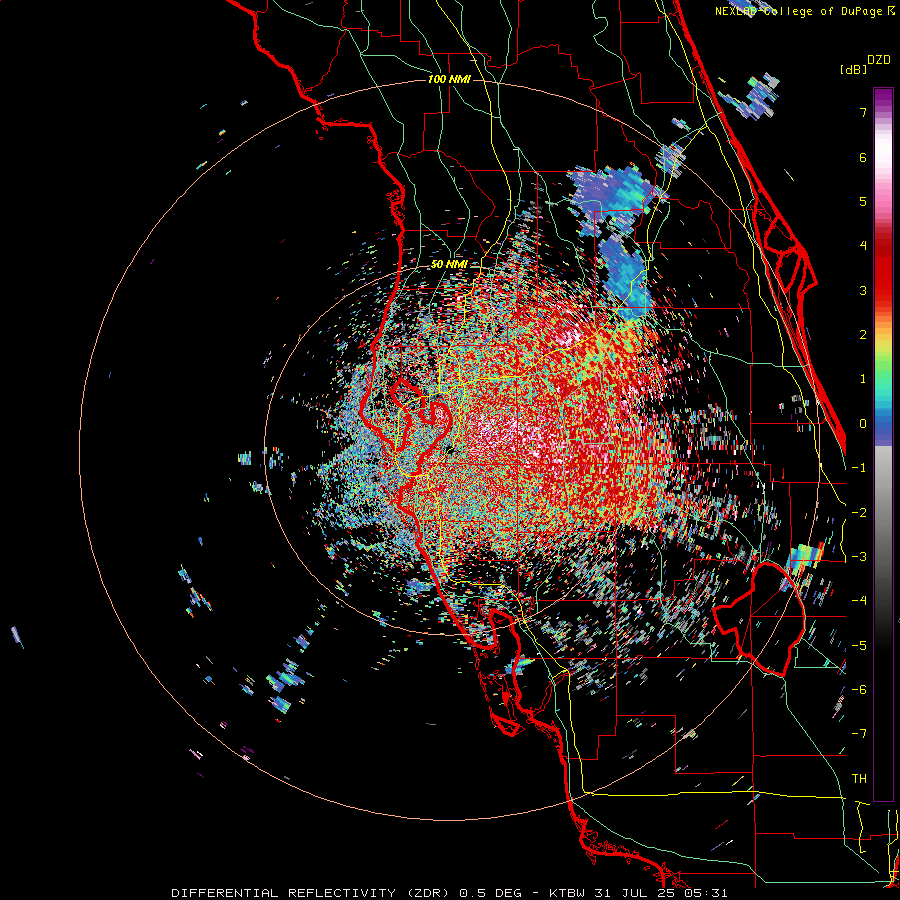This screenshot has width=900, height=900.
Task: Click the TH threshold label on scale
Action: tap(859, 779)
